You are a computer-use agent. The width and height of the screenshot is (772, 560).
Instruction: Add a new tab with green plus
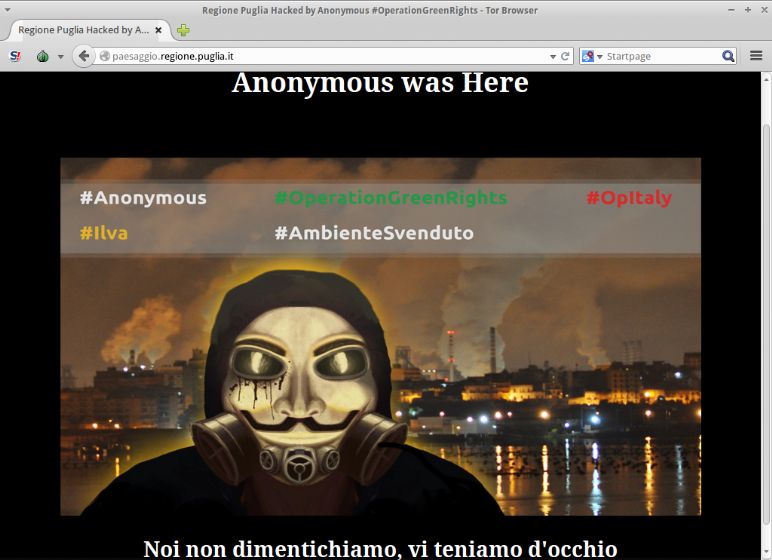point(183,31)
